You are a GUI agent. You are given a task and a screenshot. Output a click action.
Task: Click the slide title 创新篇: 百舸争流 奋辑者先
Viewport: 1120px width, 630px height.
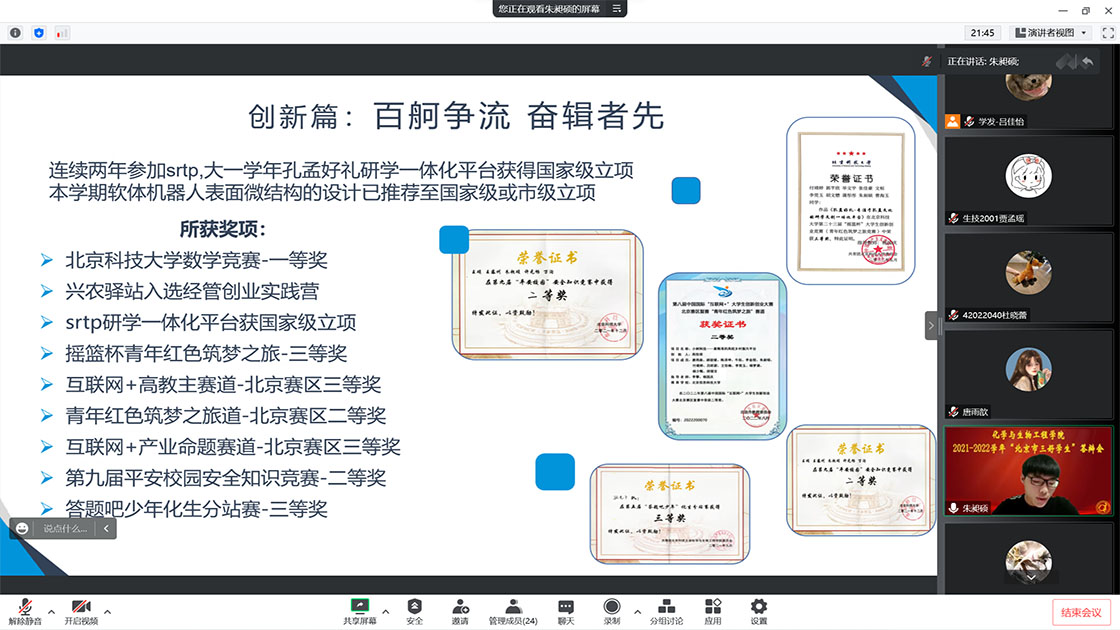tap(456, 116)
